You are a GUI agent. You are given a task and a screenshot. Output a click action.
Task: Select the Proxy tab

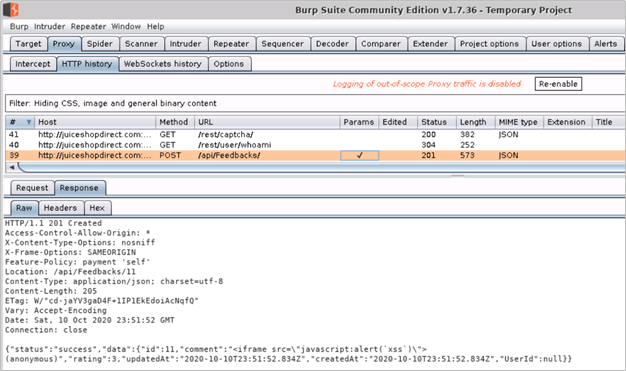(x=64, y=44)
